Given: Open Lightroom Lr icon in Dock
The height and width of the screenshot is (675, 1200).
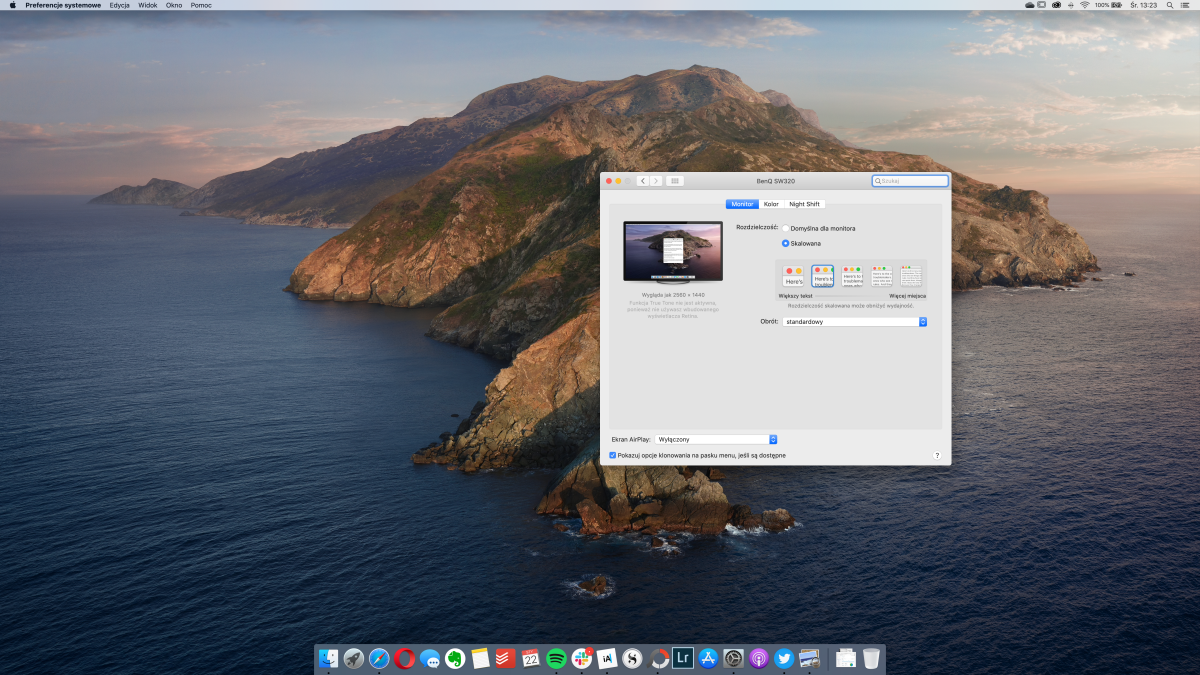Looking at the screenshot, I should [683, 658].
